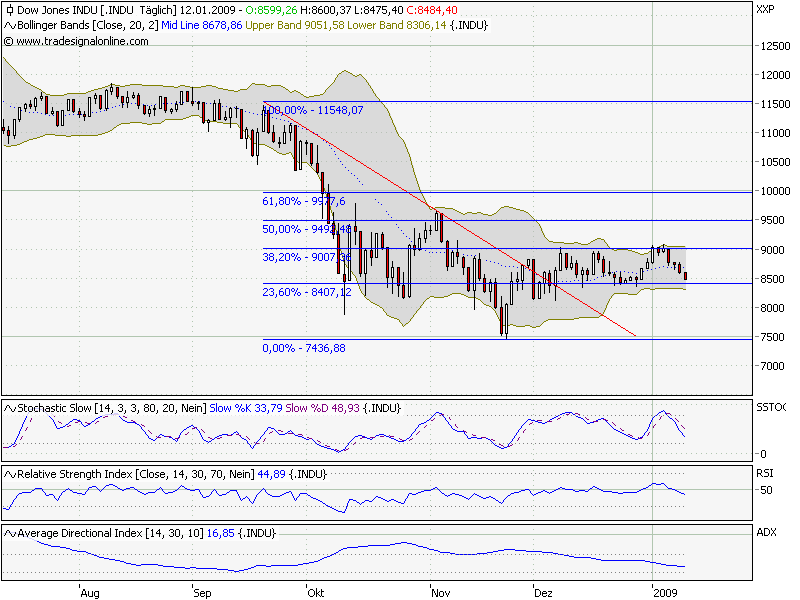This screenshot has height=600, width=800.
Task: Select the Dow Jones INDU candlestick icon
Action: click(9, 9)
